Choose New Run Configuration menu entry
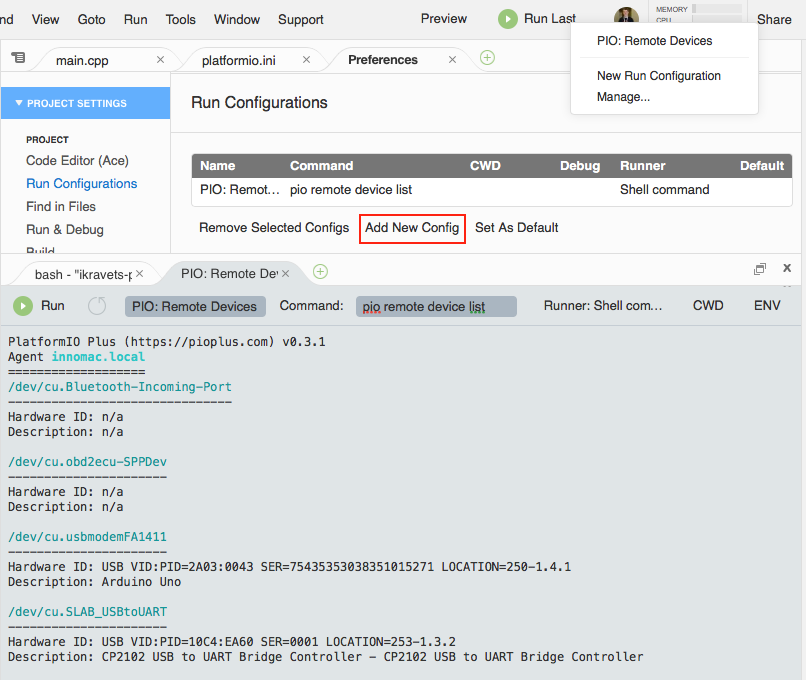Screen dimensions: 806x680 658,76
